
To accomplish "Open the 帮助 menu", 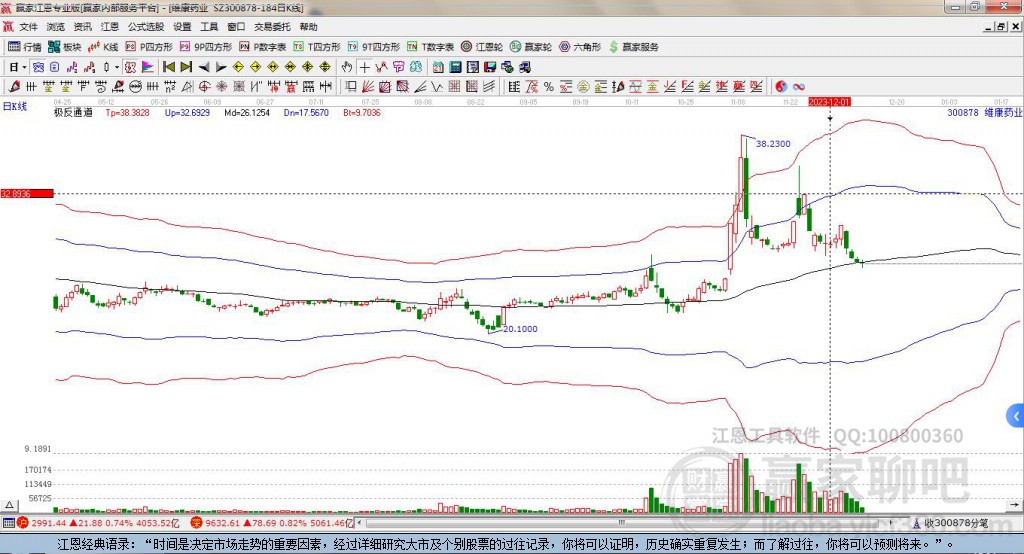I will 308,27.
